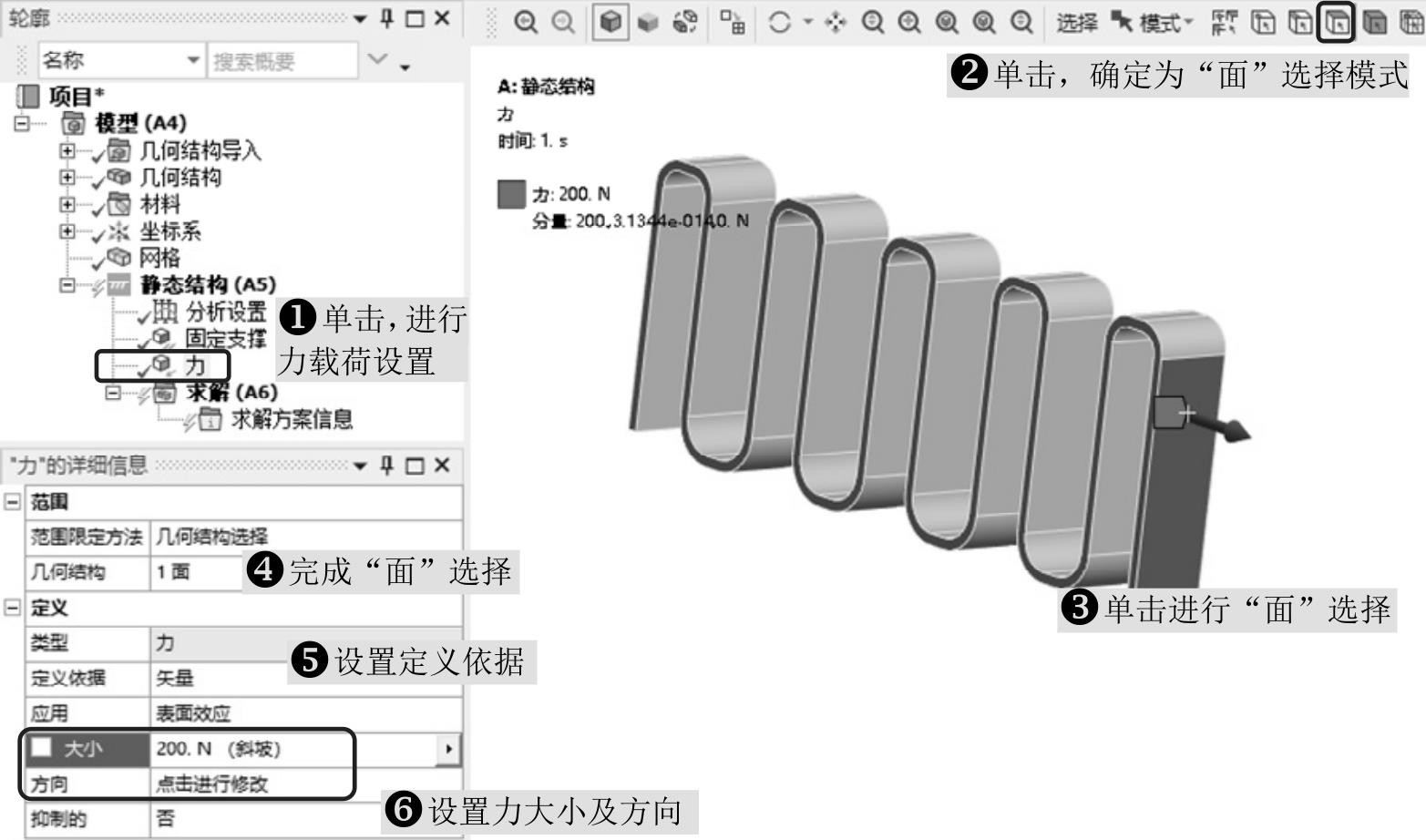This screenshot has width=1426, height=840.
Task: Enable edge selection filter
Action: pos(1300,22)
